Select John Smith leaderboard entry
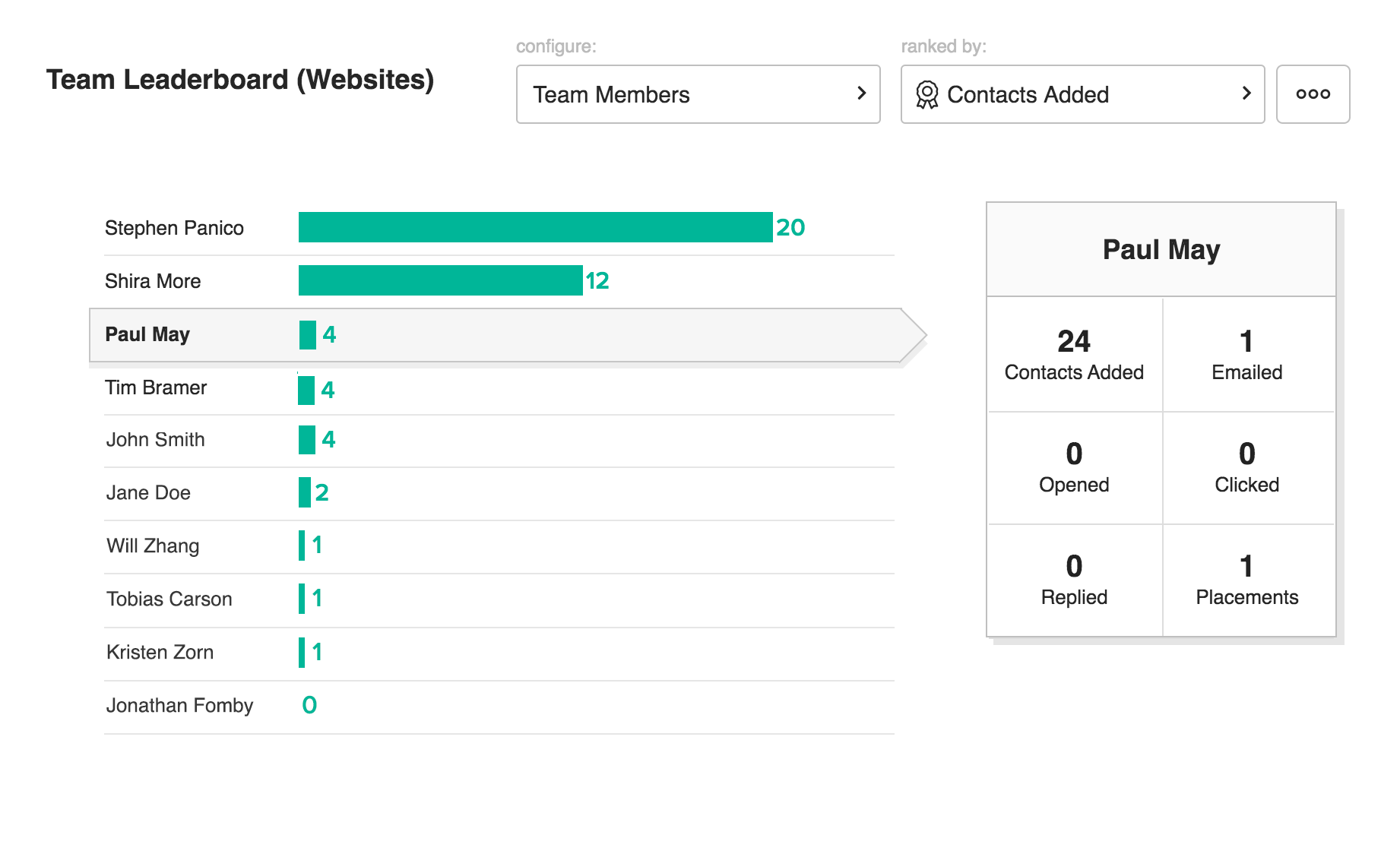The width and height of the screenshot is (1400, 857). click(156, 440)
